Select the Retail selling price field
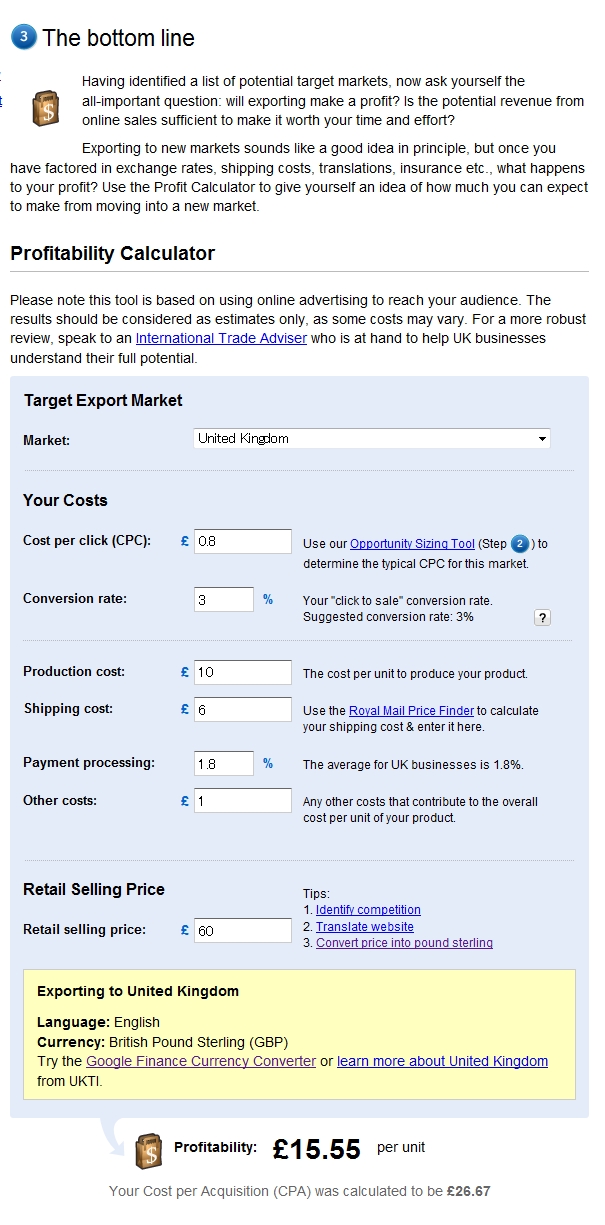The width and height of the screenshot is (605, 1225). [243, 930]
